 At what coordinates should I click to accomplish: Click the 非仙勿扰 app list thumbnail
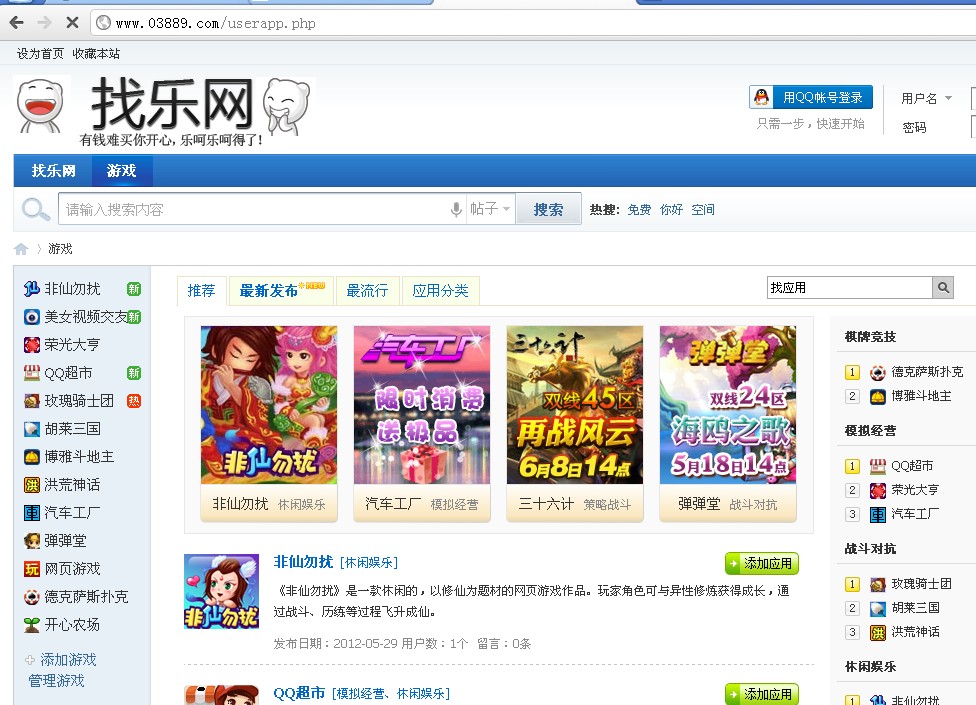tap(222, 591)
